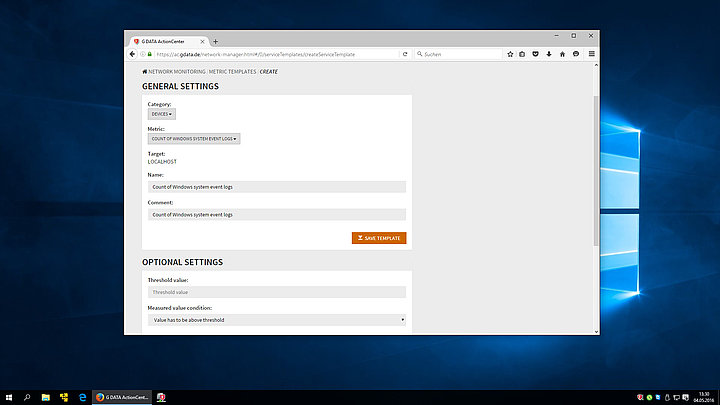Viewport: 720px width, 405px height.
Task: Click the Pocket icon in the toolbar
Action: (x=535, y=54)
